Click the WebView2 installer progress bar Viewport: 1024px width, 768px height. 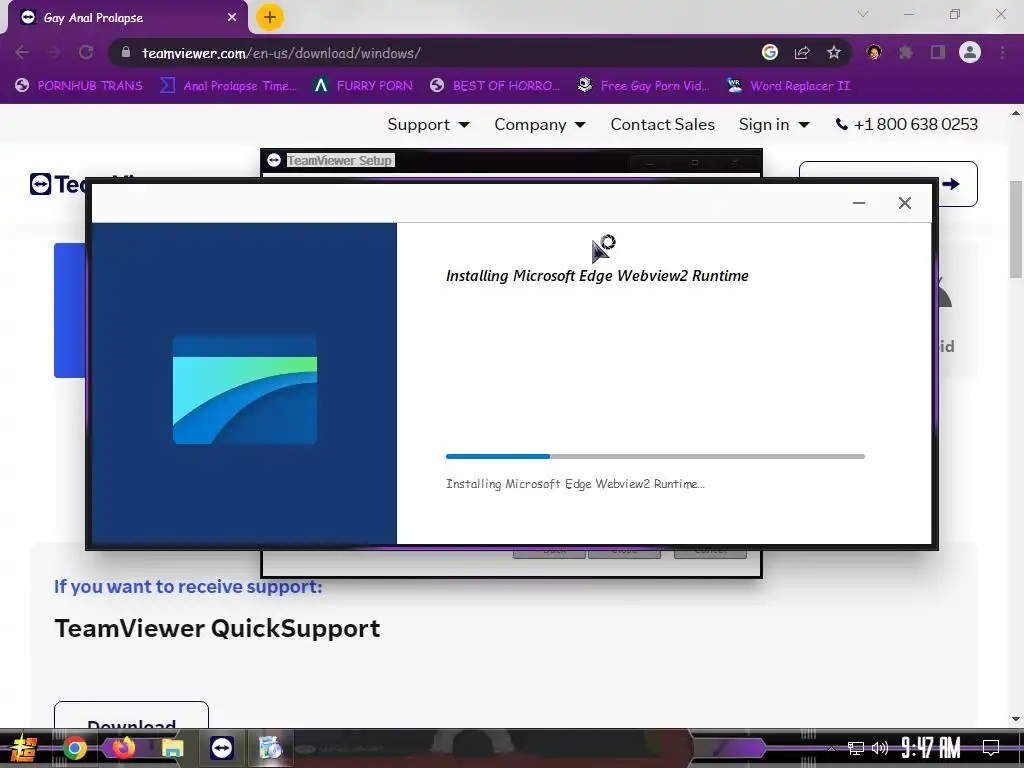coord(655,456)
